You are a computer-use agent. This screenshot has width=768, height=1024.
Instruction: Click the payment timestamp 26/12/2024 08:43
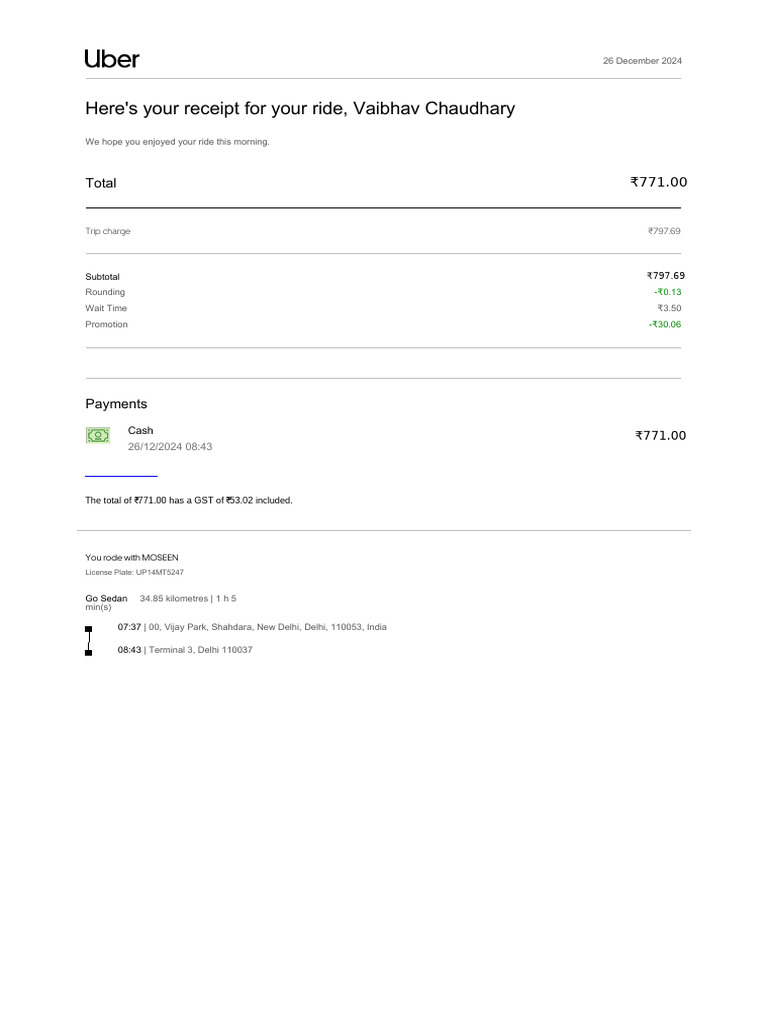(x=170, y=447)
